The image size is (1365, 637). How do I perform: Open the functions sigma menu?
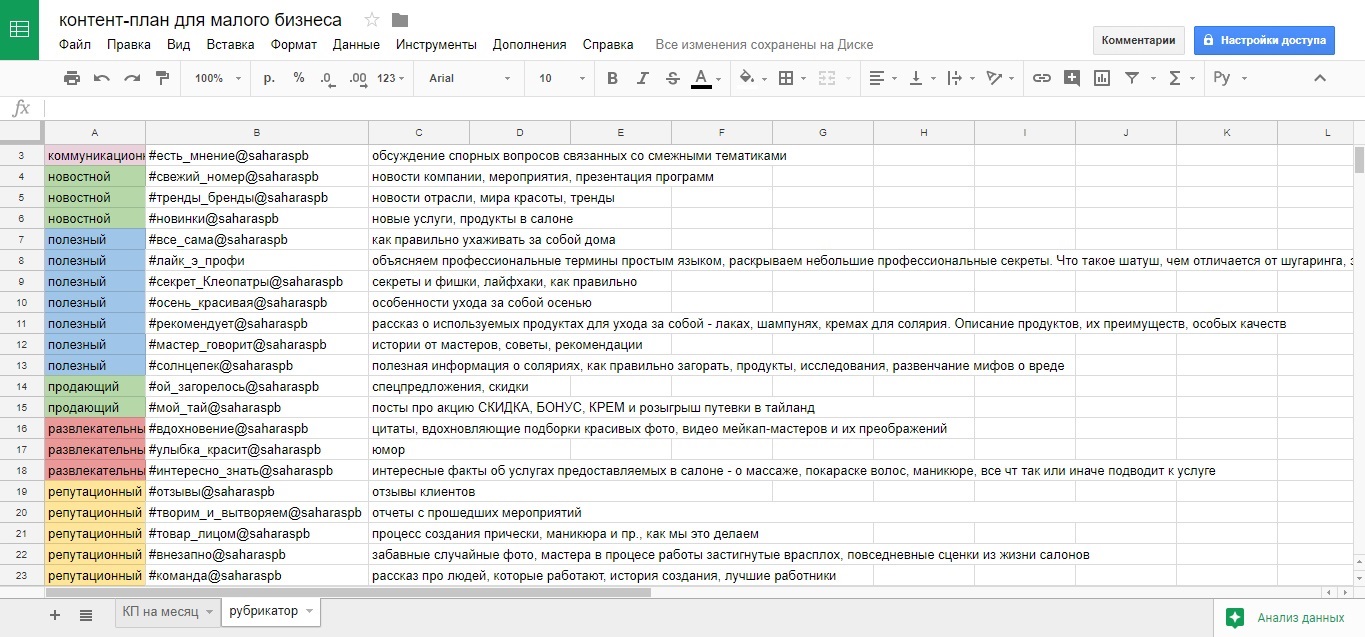click(1180, 78)
